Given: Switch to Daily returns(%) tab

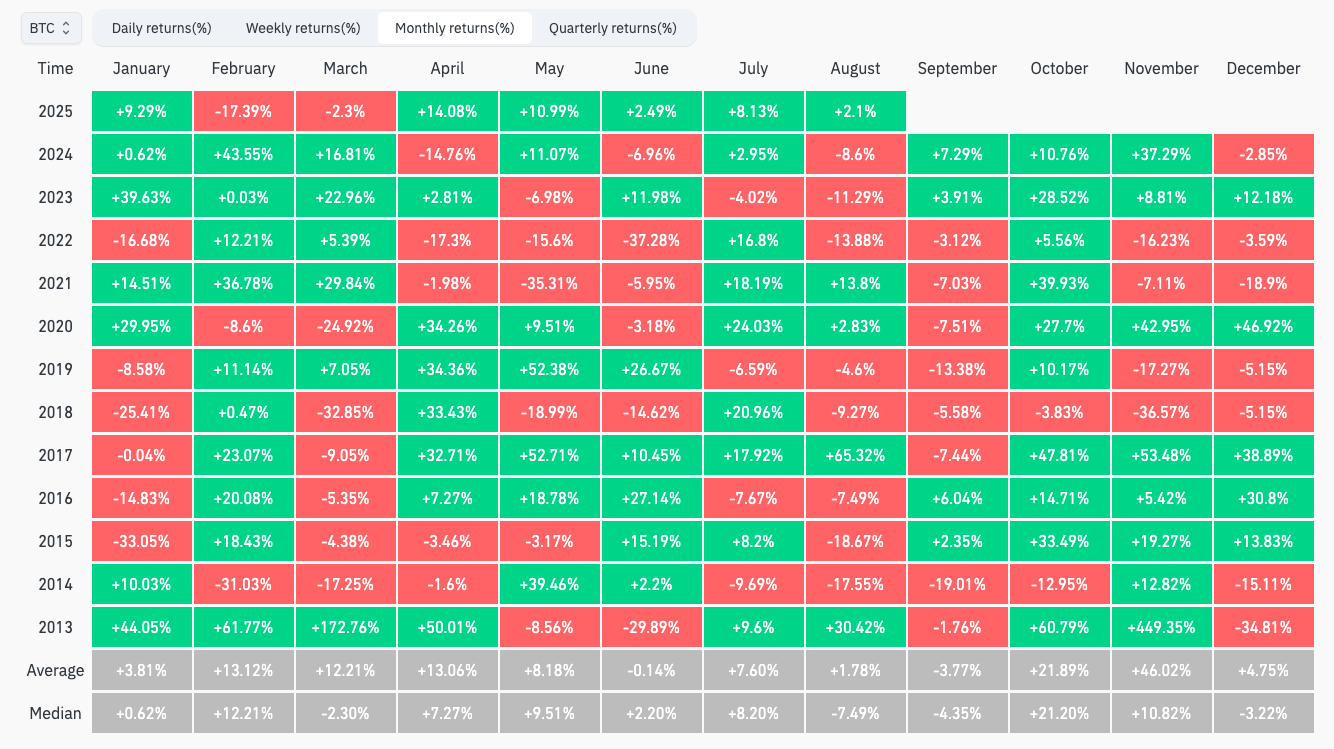Looking at the screenshot, I should click(x=161, y=28).
